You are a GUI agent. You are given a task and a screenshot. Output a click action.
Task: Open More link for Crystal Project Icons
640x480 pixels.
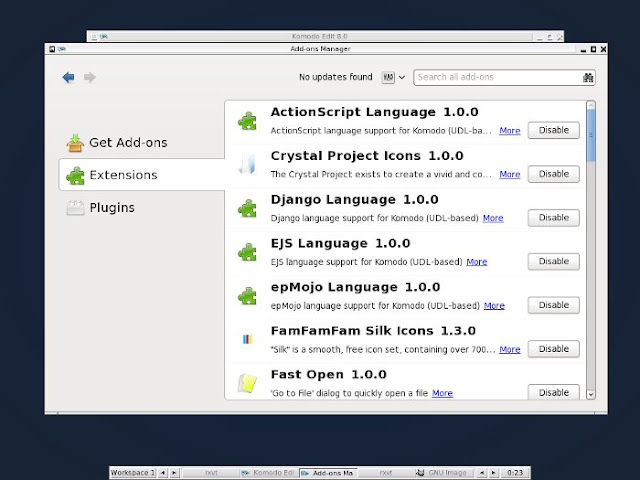coord(510,174)
